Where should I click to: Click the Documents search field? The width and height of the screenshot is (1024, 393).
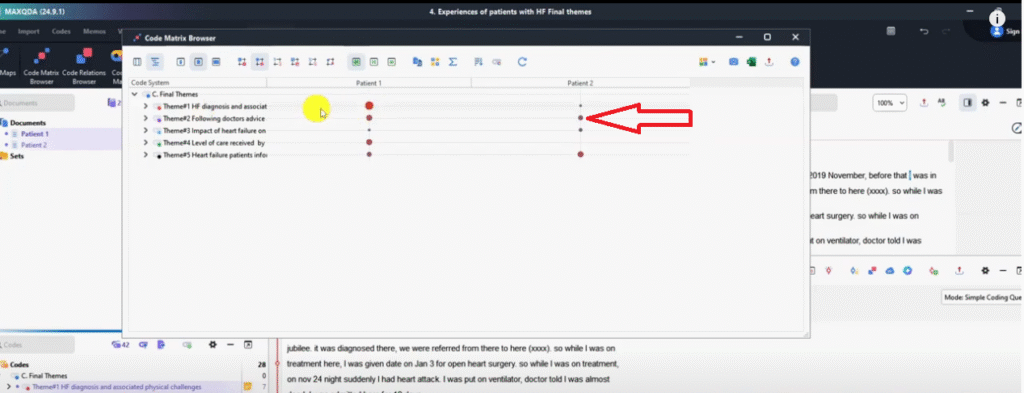(x=37, y=103)
